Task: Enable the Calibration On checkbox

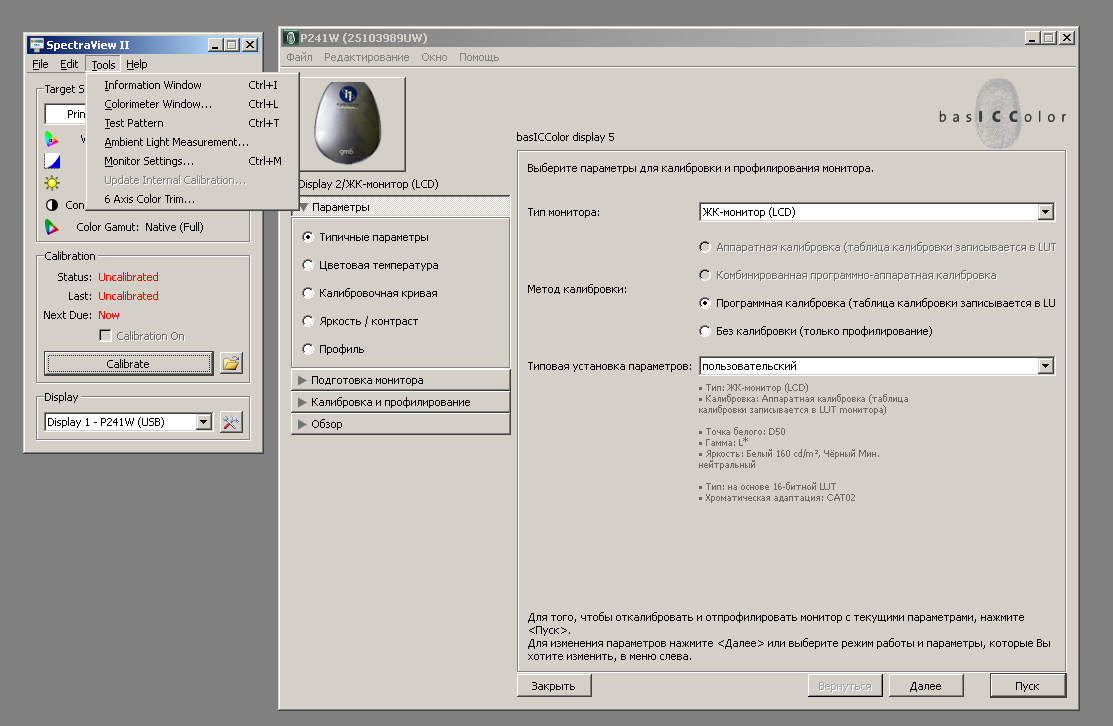Action: [105, 336]
